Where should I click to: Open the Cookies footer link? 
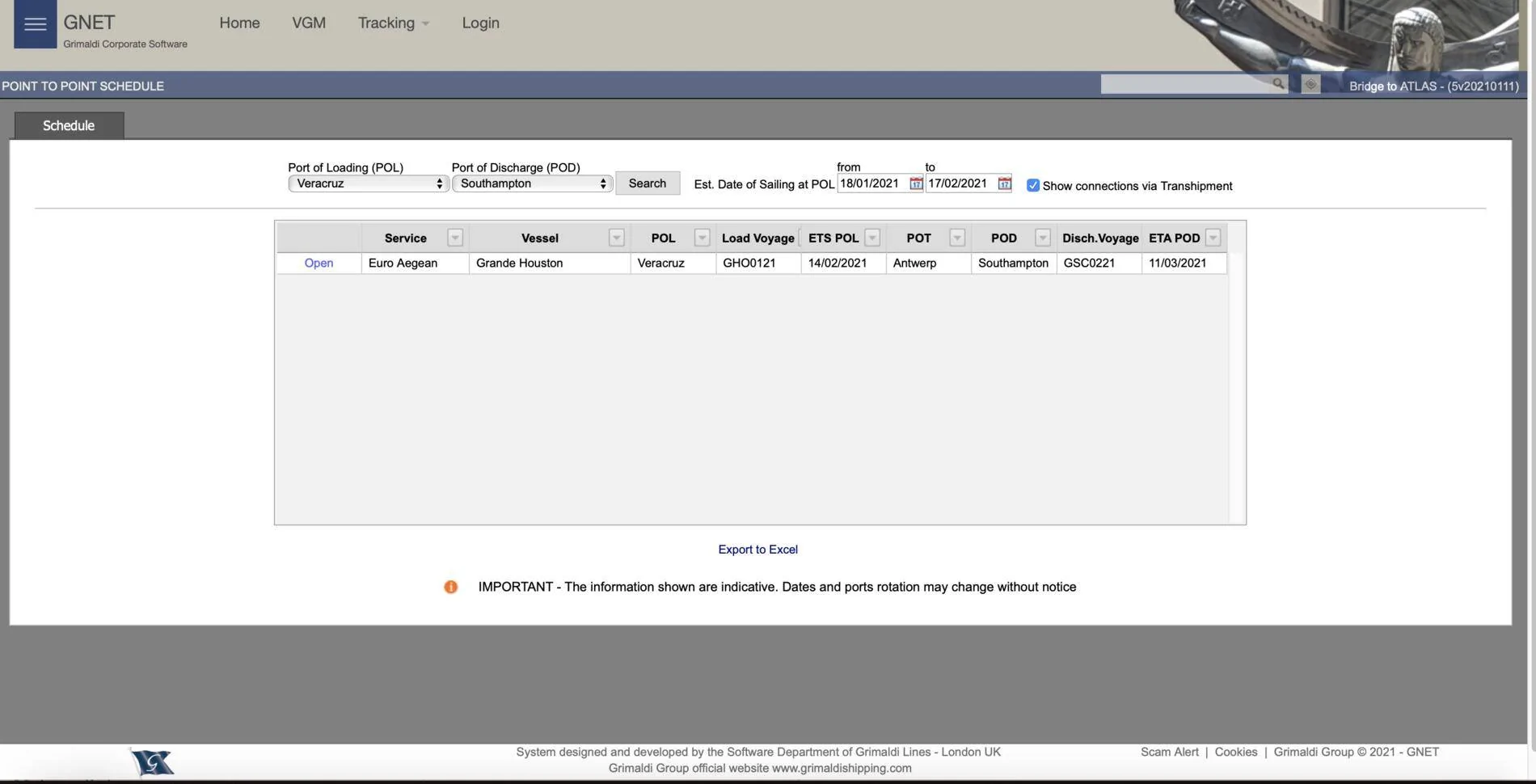[x=1235, y=752]
